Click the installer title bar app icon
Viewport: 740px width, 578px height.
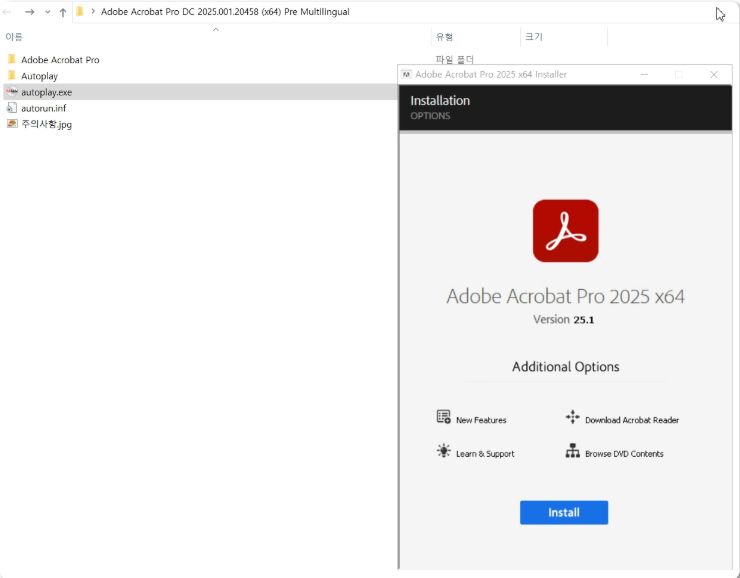(406, 74)
